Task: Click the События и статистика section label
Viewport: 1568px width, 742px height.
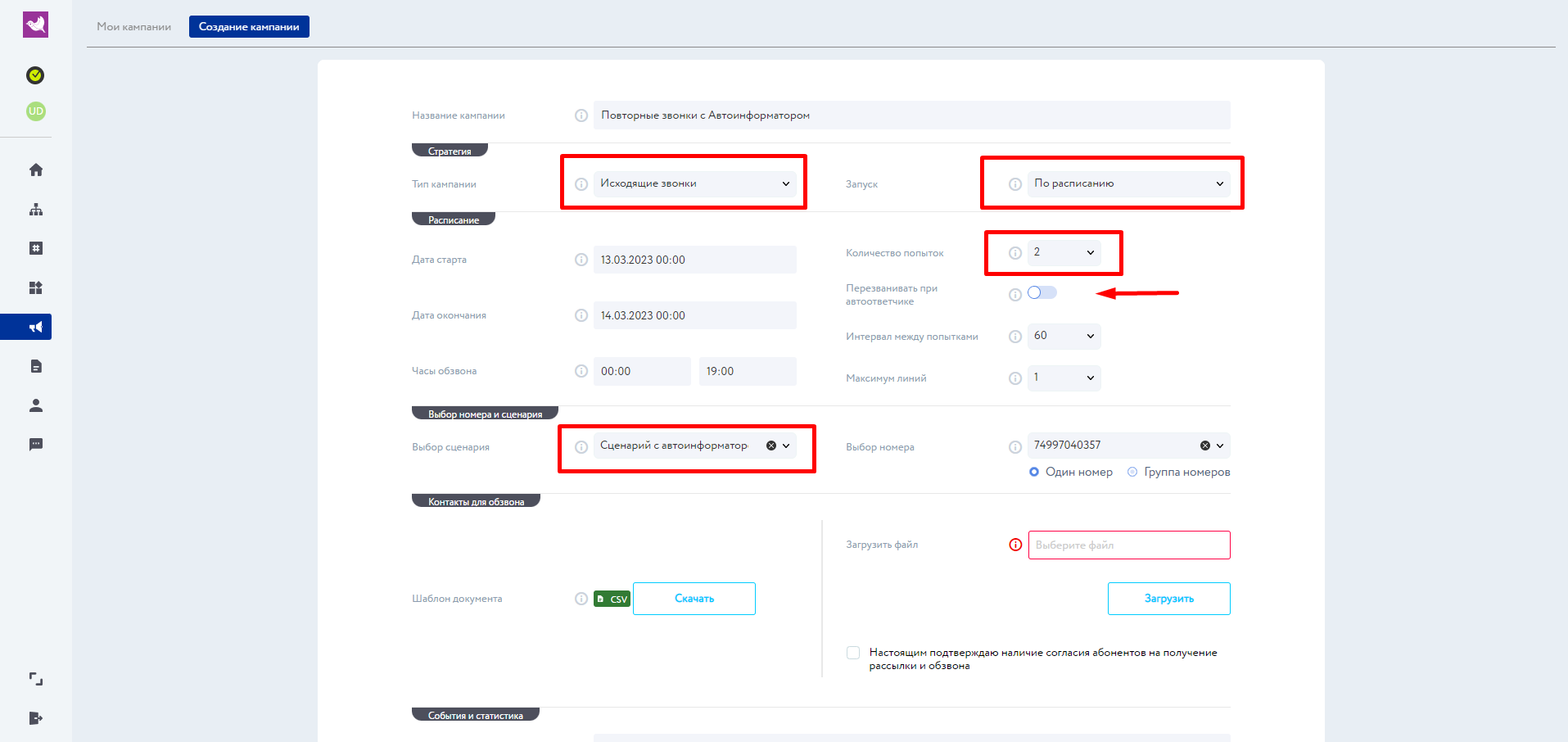Action: point(475,715)
